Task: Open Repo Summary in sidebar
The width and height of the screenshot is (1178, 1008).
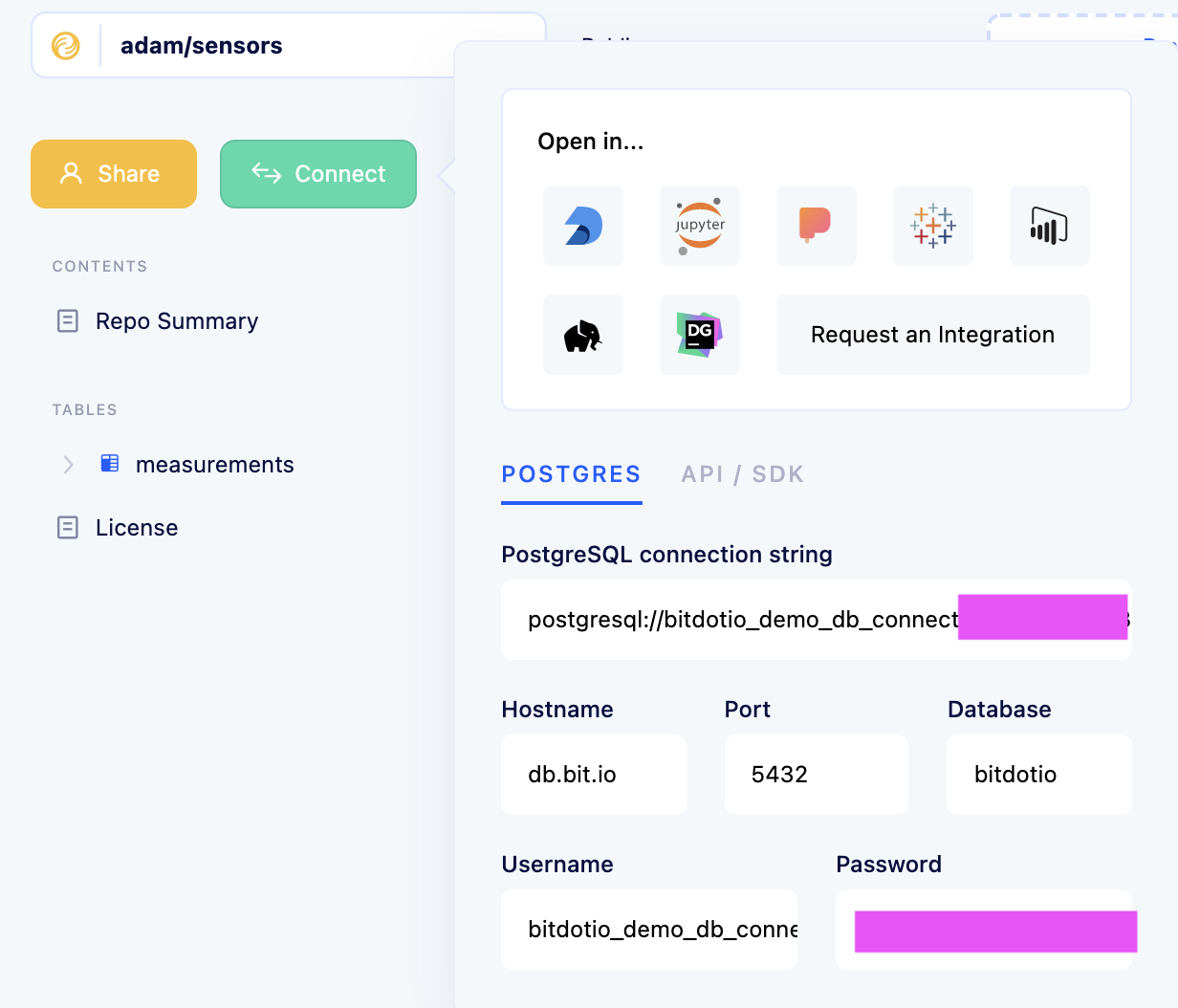Action: [x=177, y=321]
